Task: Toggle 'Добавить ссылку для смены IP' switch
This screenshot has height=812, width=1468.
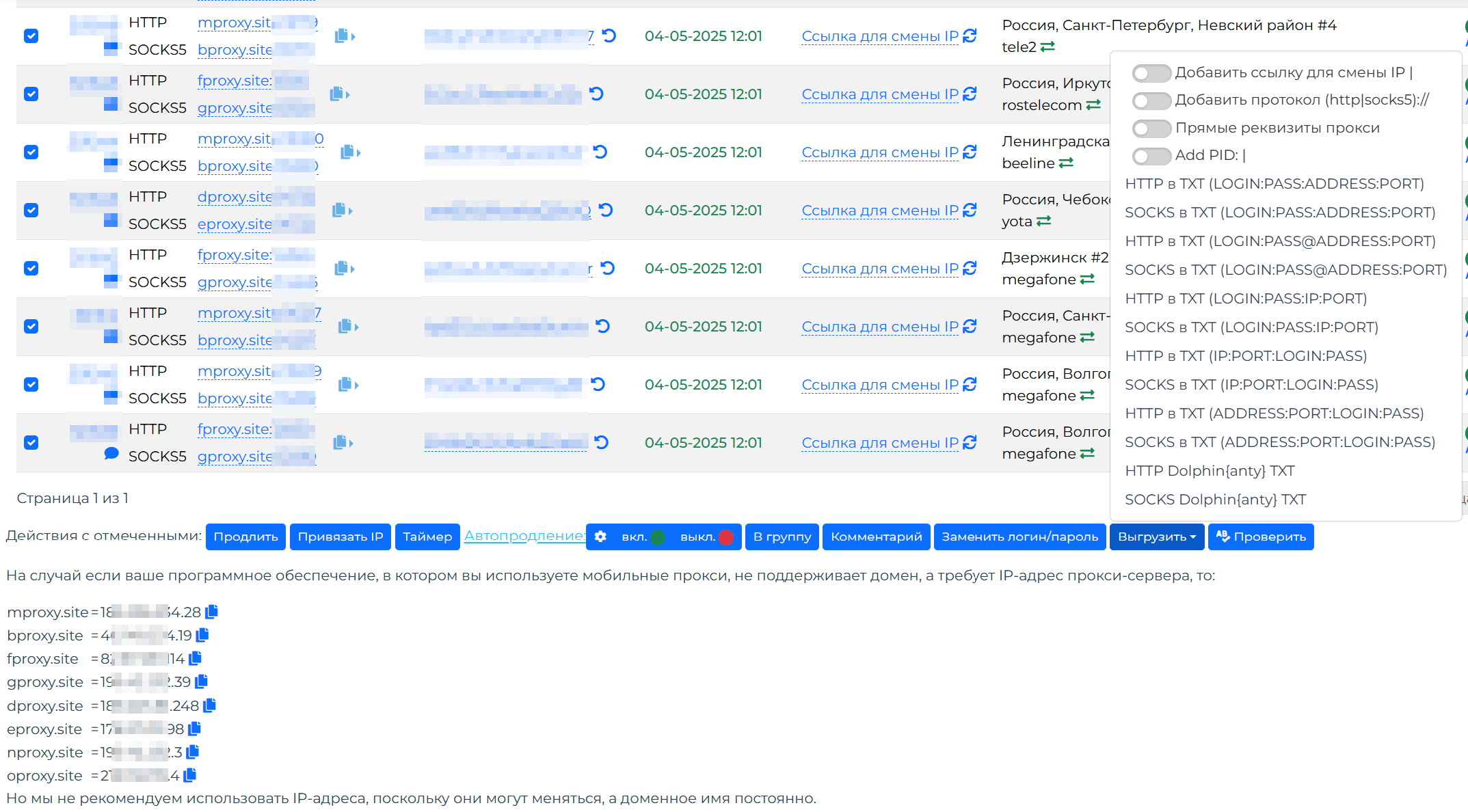Action: pyautogui.click(x=1151, y=73)
